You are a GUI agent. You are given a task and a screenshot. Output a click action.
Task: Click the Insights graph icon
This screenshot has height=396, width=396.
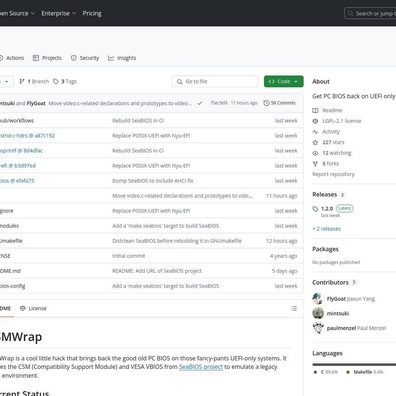[111, 58]
